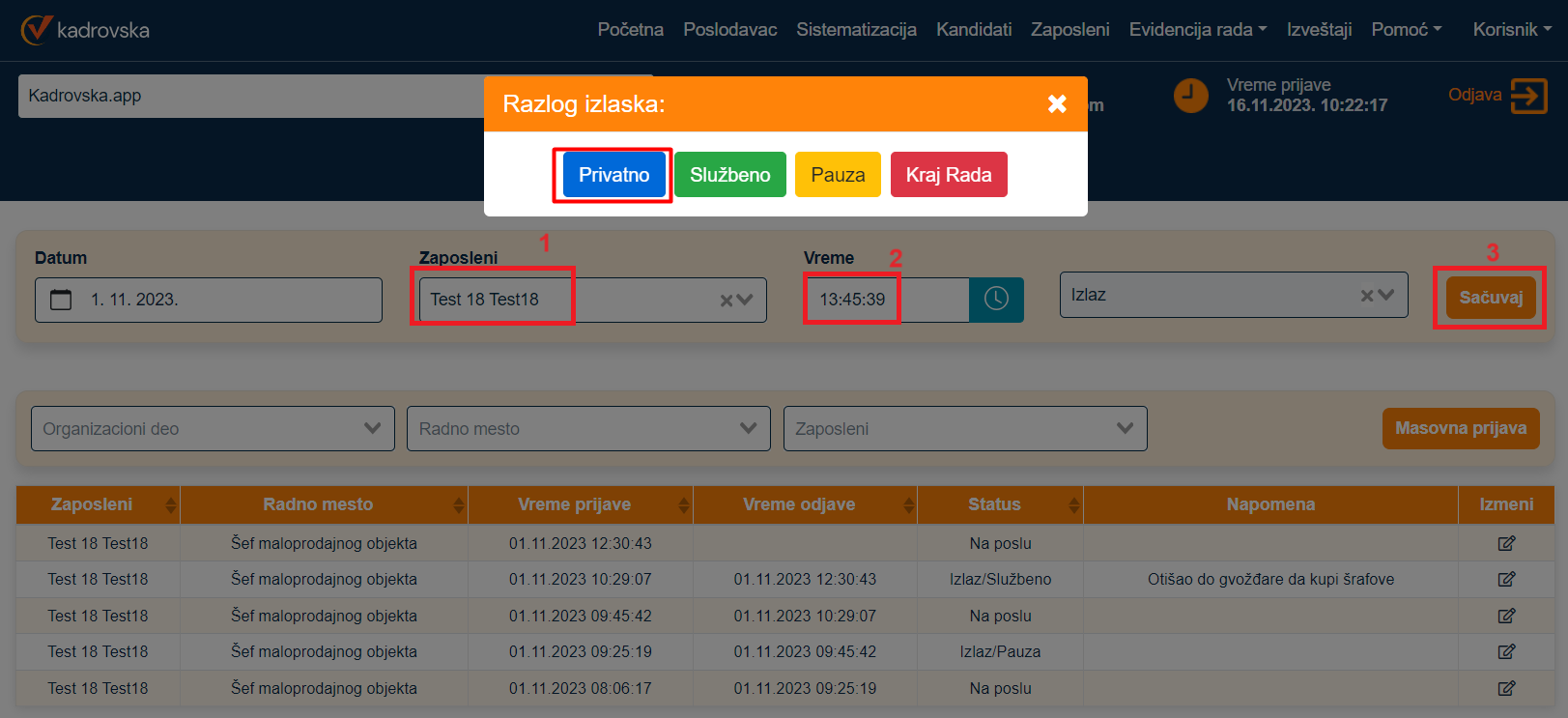The height and width of the screenshot is (718, 1568).
Task: Select the Kraj Rada button
Action: (x=948, y=175)
